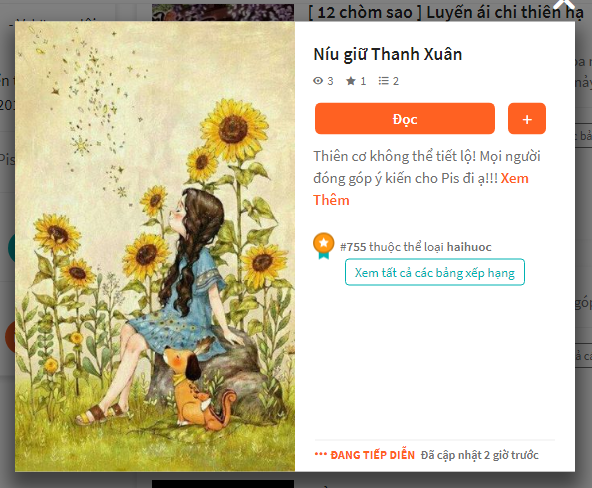592x488 pixels.
Task: Click the eye icon showing reads
Action: [x=318, y=81]
